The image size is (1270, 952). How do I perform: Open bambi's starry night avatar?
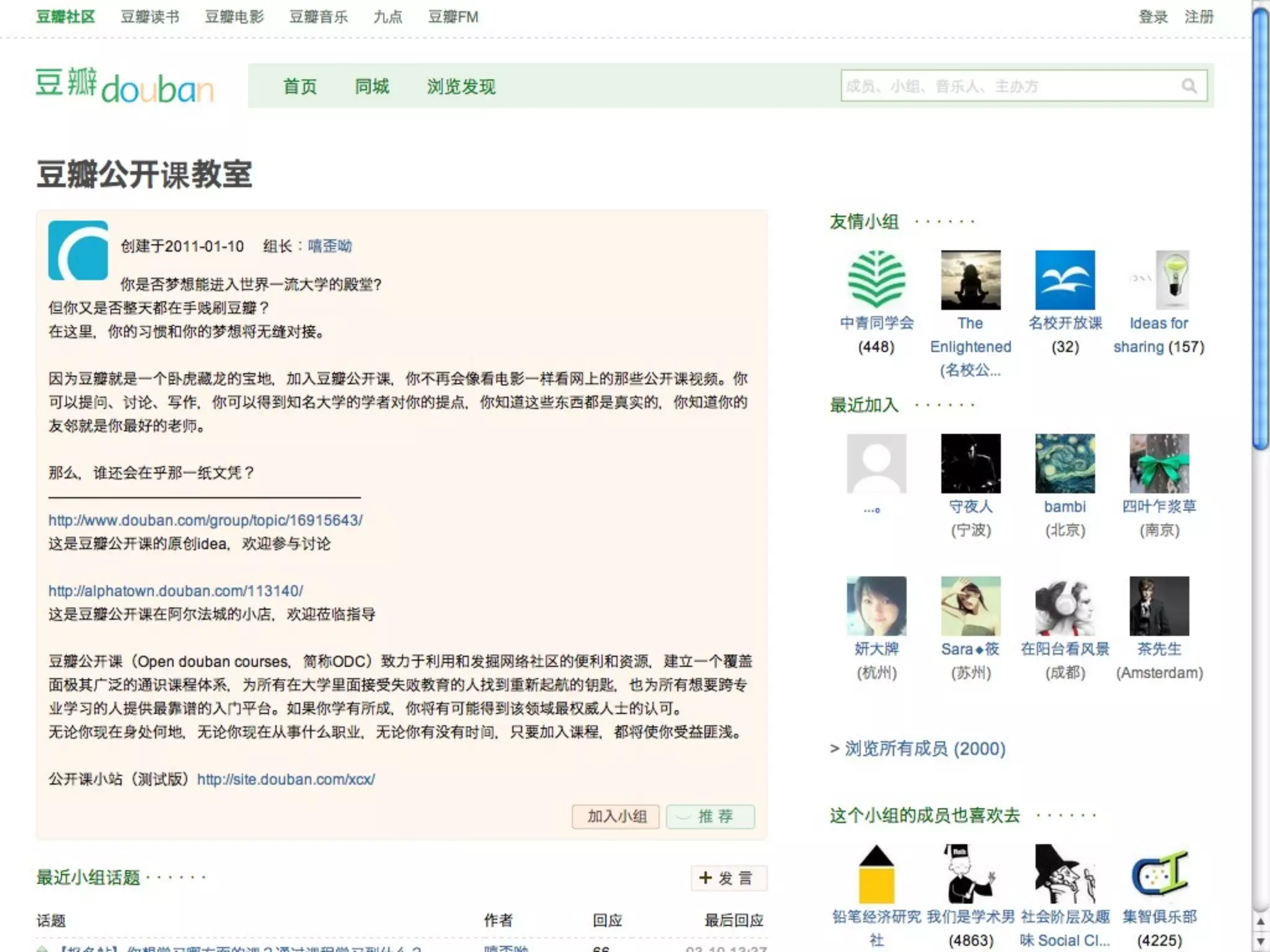click(x=1065, y=463)
